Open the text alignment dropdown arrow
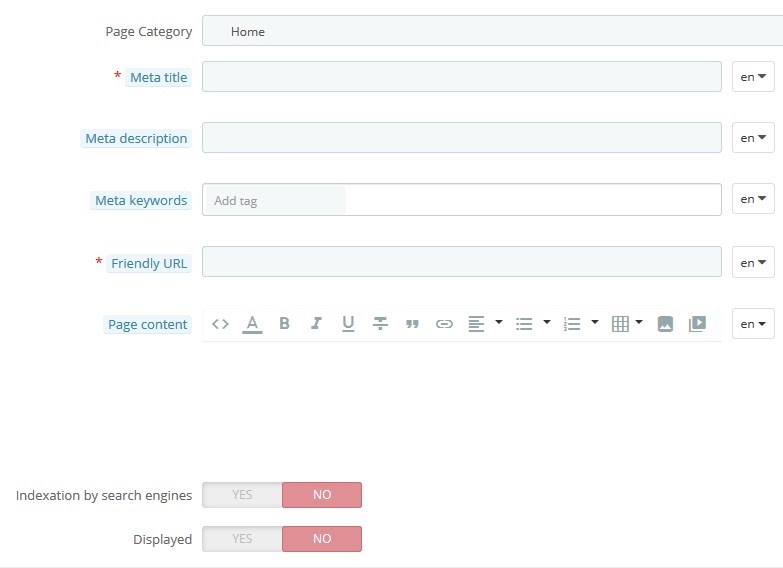Screen dimensions: 783x568 point(498,322)
